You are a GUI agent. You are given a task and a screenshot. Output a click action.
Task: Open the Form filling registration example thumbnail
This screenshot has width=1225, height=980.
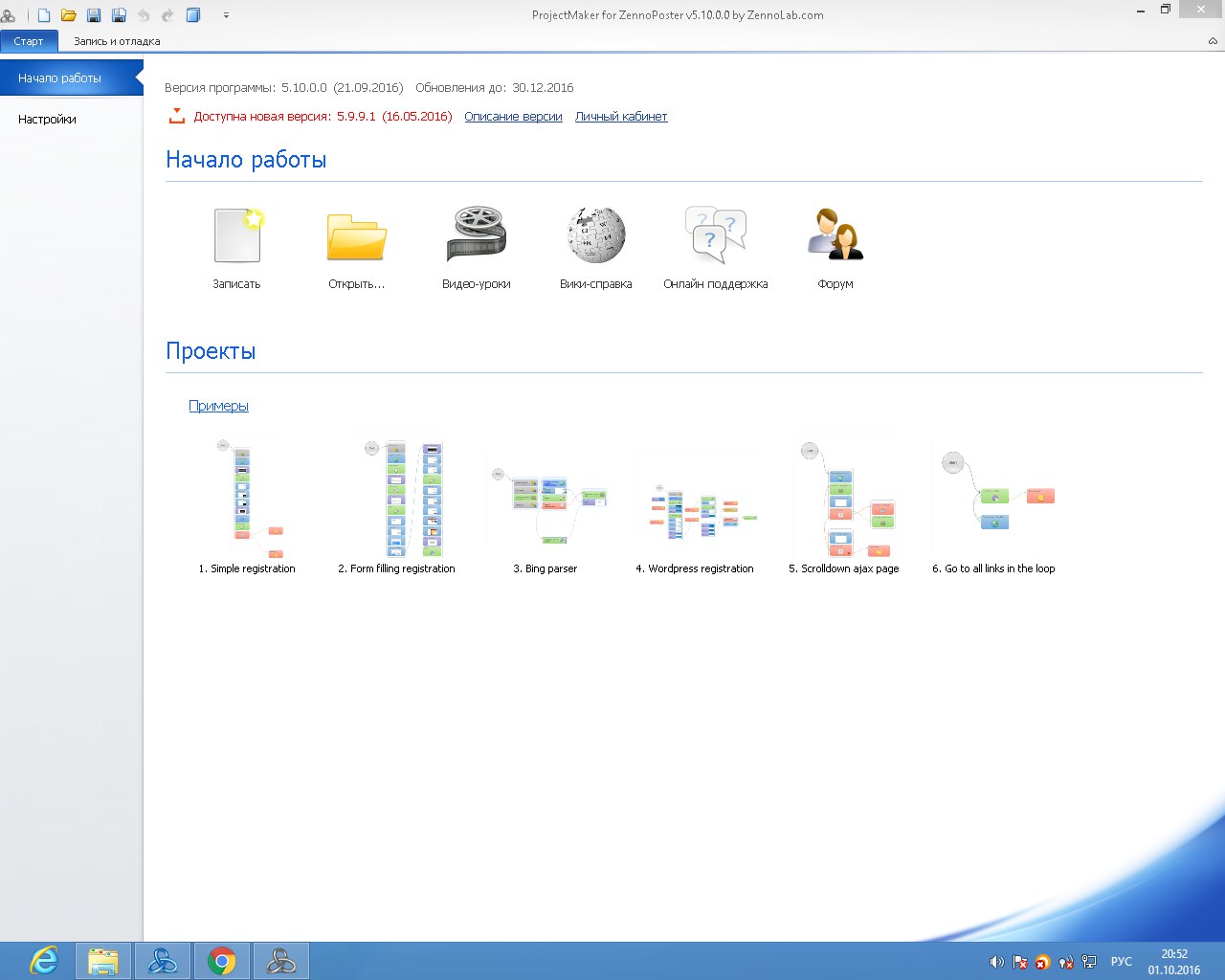tap(404, 497)
